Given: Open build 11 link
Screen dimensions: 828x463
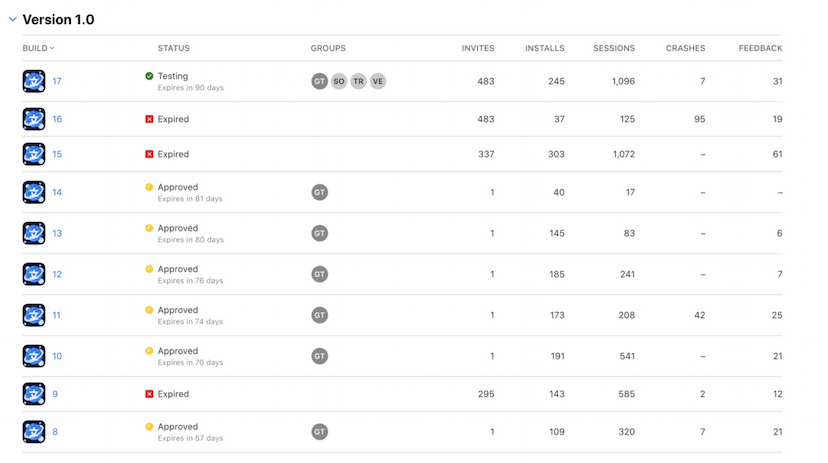Looking at the screenshot, I should [57, 315].
